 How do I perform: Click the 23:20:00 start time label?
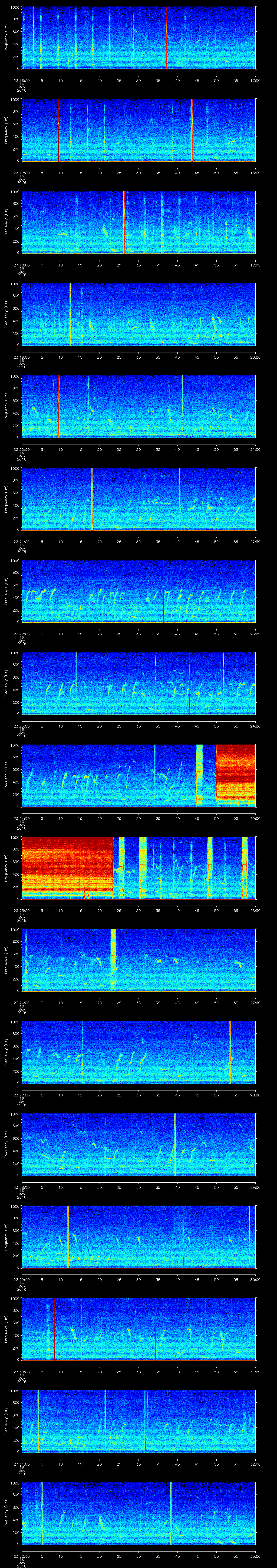click(22, 449)
